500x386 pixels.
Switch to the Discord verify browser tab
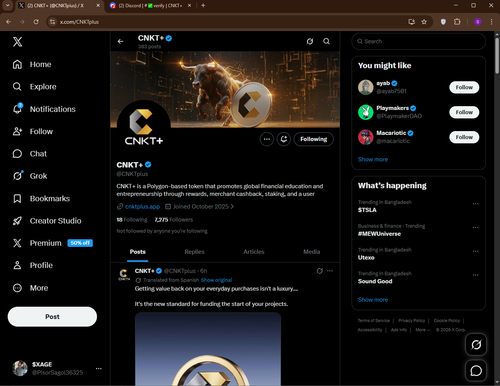click(151, 6)
